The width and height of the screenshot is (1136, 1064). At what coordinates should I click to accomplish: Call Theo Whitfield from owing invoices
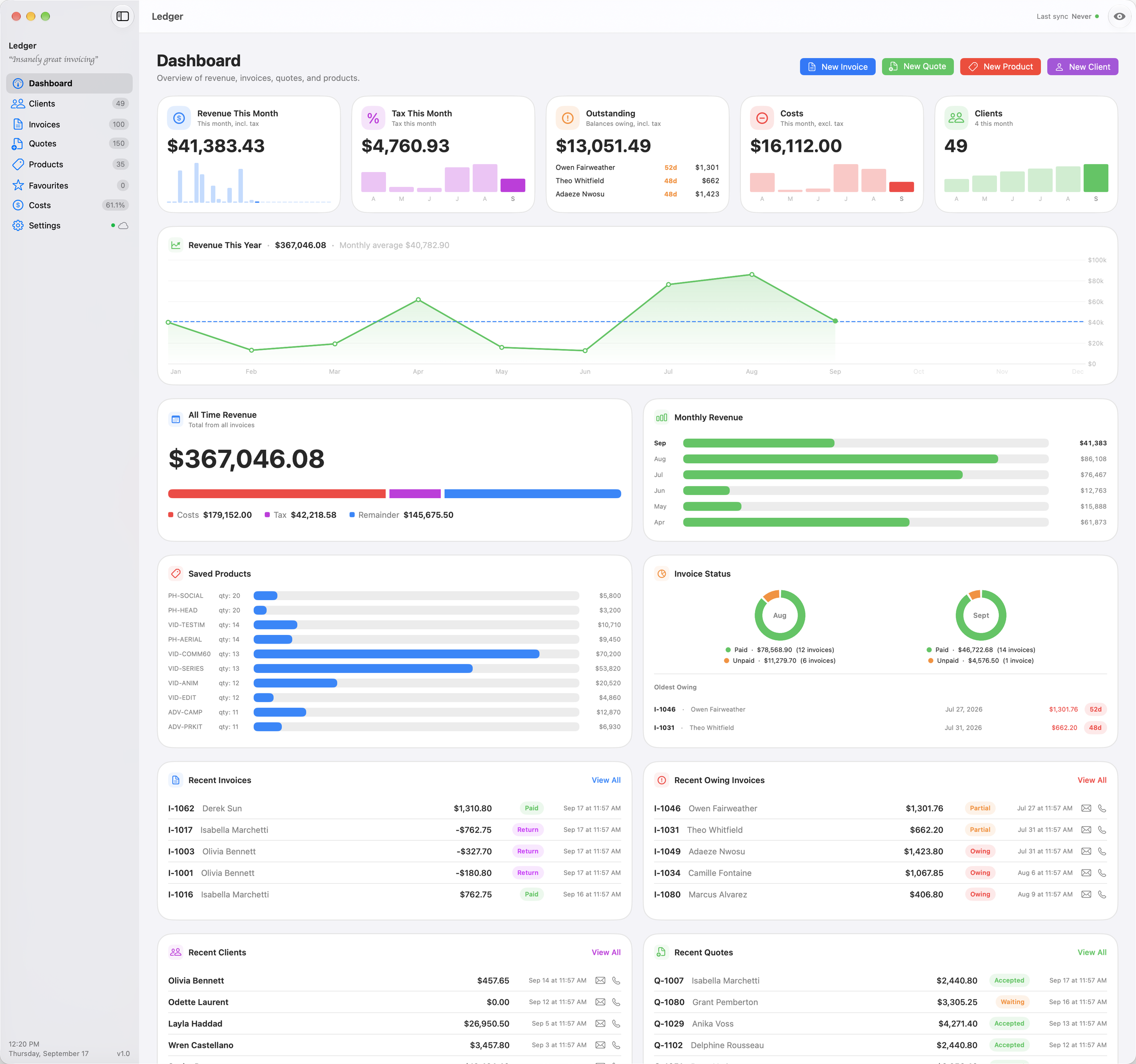coord(1102,830)
